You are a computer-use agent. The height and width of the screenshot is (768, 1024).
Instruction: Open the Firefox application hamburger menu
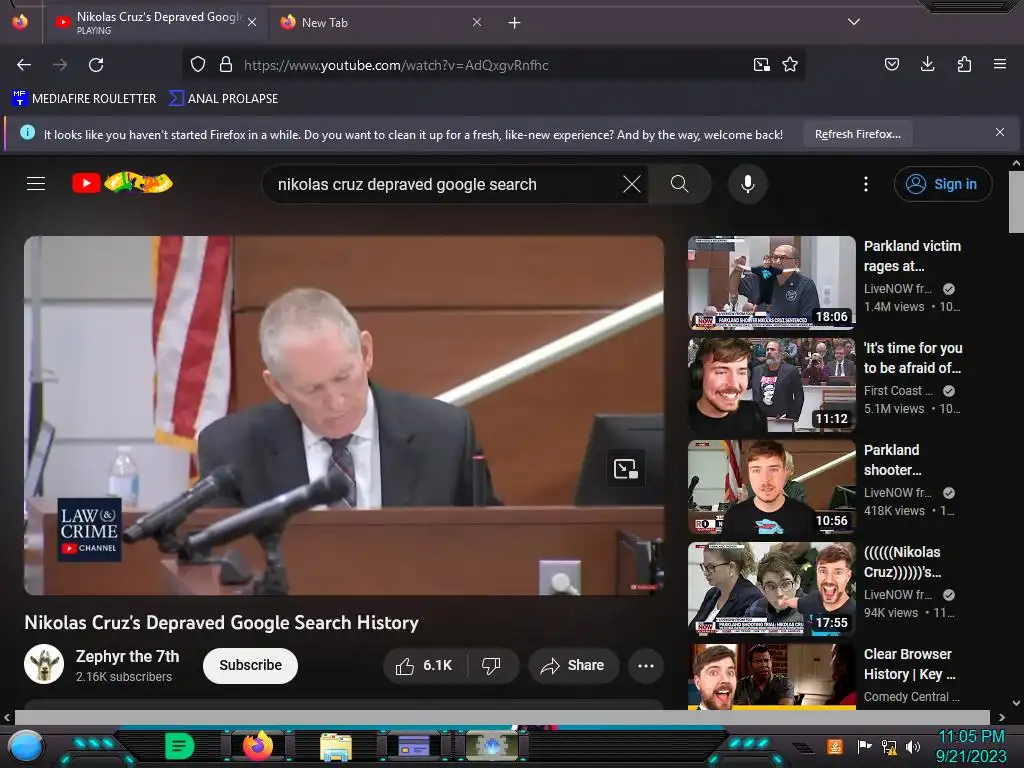[x=1000, y=64]
